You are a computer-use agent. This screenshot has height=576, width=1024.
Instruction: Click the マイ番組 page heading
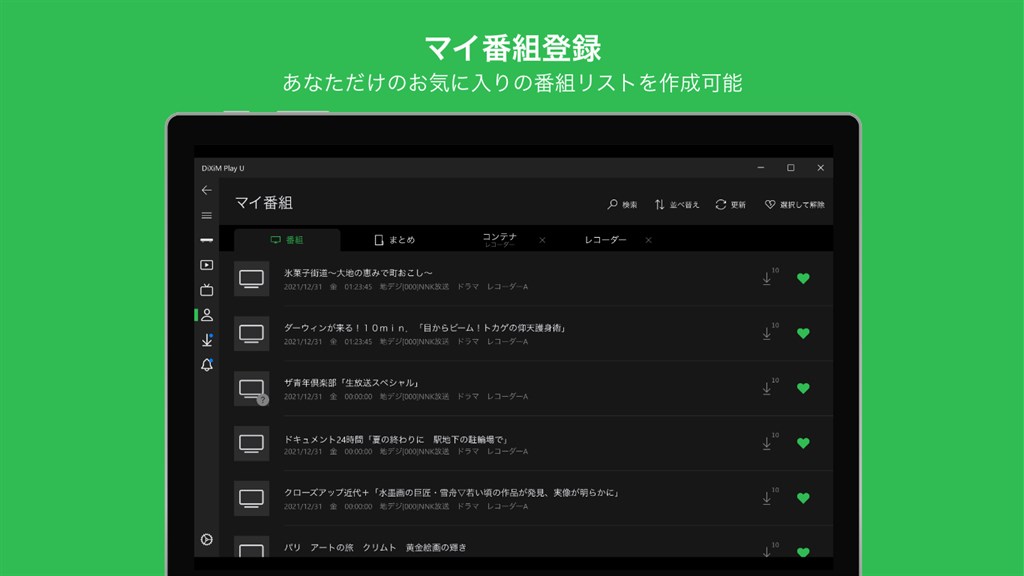tap(264, 203)
